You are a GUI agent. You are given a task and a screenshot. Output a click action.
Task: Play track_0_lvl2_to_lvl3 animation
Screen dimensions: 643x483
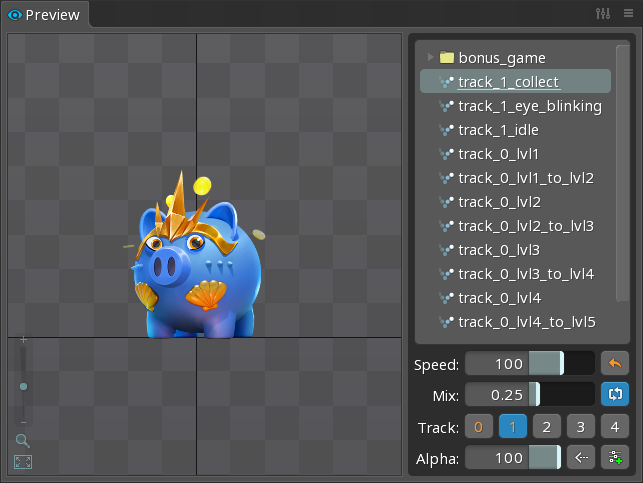tap(525, 226)
